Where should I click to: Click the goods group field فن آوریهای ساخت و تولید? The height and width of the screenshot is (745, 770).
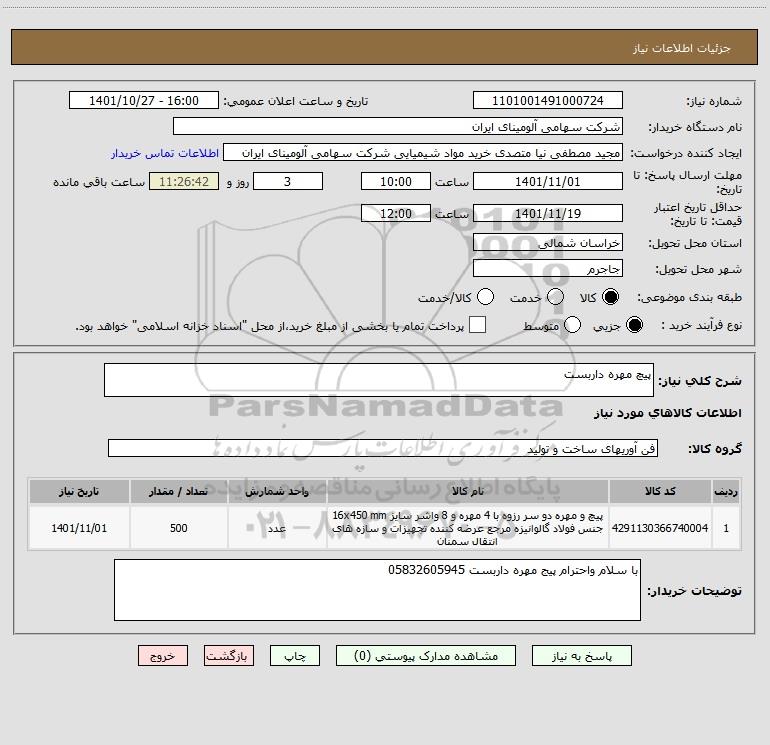point(383,448)
